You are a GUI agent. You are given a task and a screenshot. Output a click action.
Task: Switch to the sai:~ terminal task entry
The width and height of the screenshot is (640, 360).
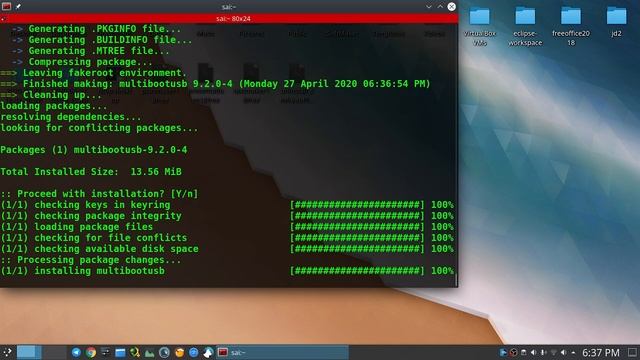tap(282, 352)
